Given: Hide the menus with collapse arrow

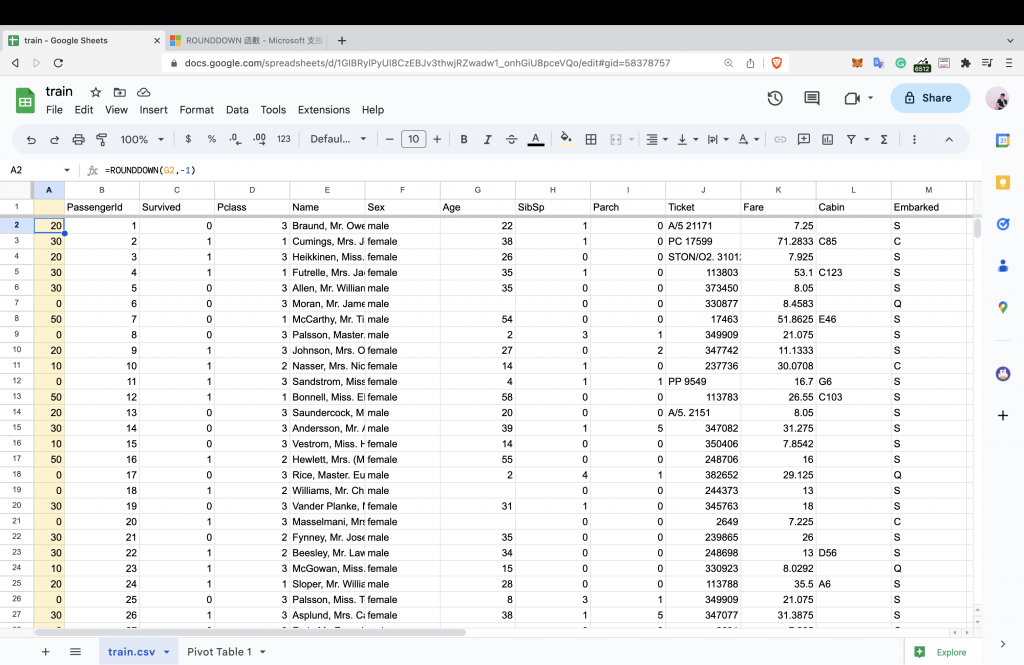Looking at the screenshot, I should click(x=949, y=139).
